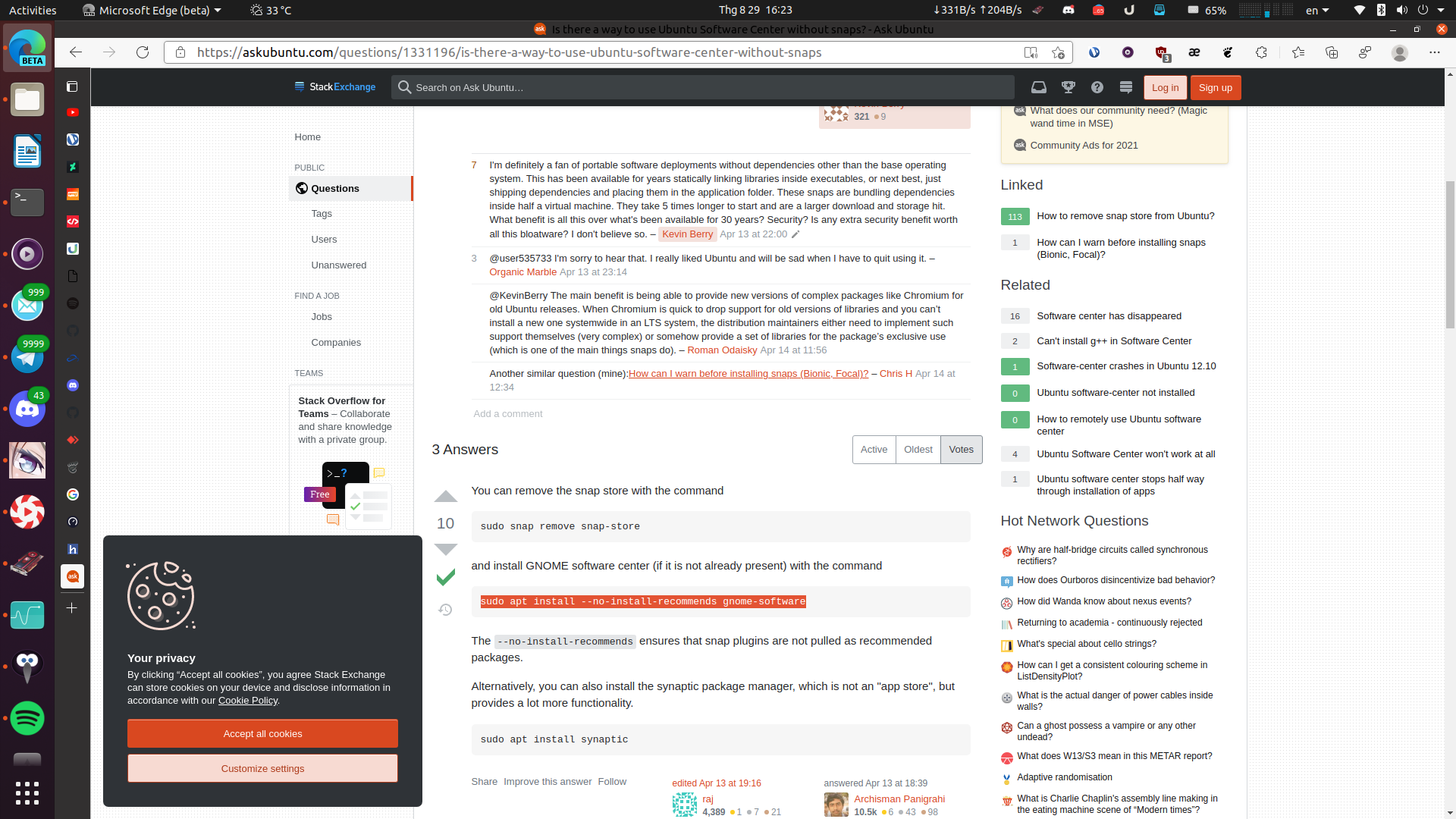Open Tags in the left navigation
1456x819 pixels.
tap(322, 214)
